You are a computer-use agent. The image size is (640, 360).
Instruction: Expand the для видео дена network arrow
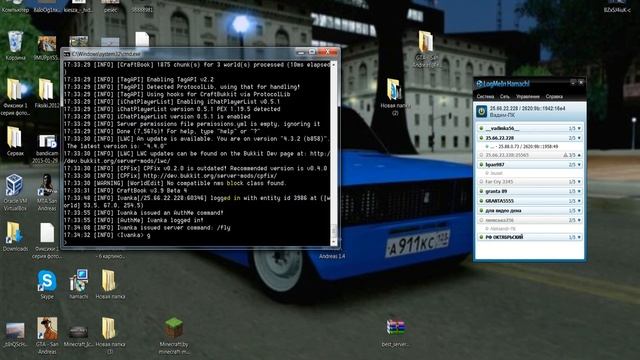coord(579,211)
